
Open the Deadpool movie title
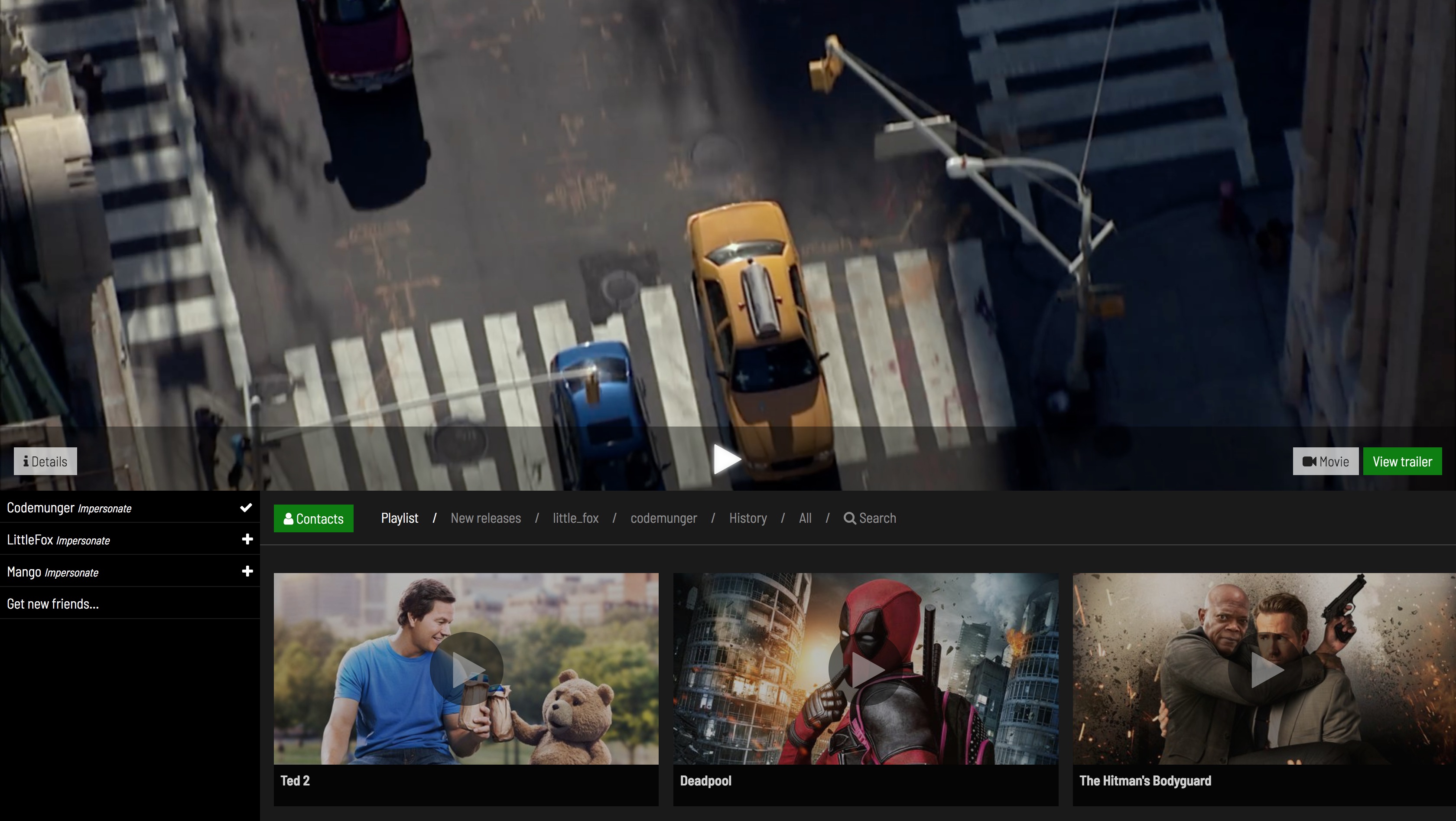pos(705,781)
